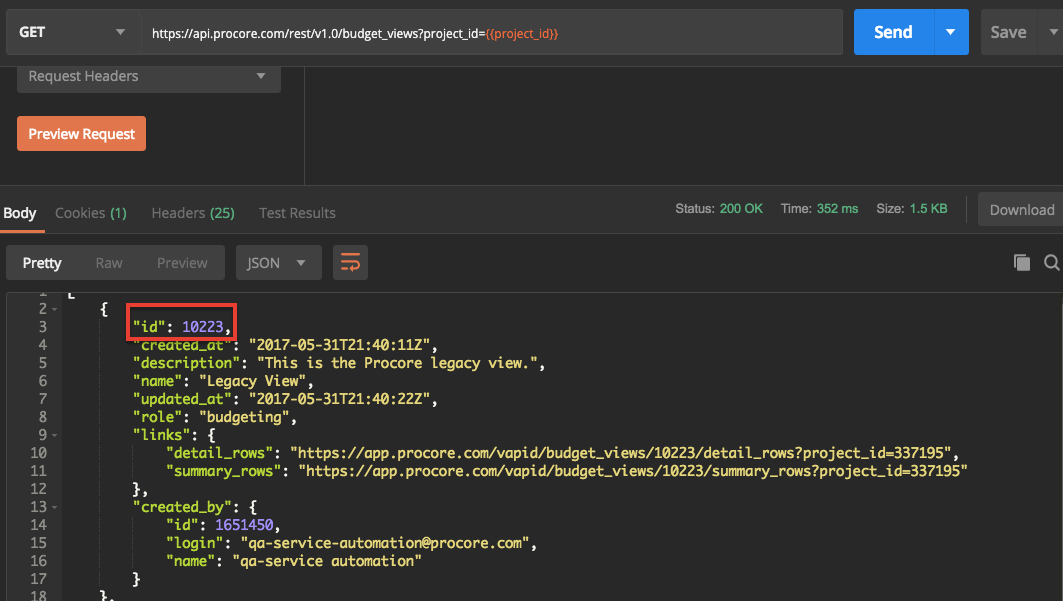This screenshot has height=601, width=1063.
Task: Click the {{project_id}} variable in the URL
Action: [522, 33]
